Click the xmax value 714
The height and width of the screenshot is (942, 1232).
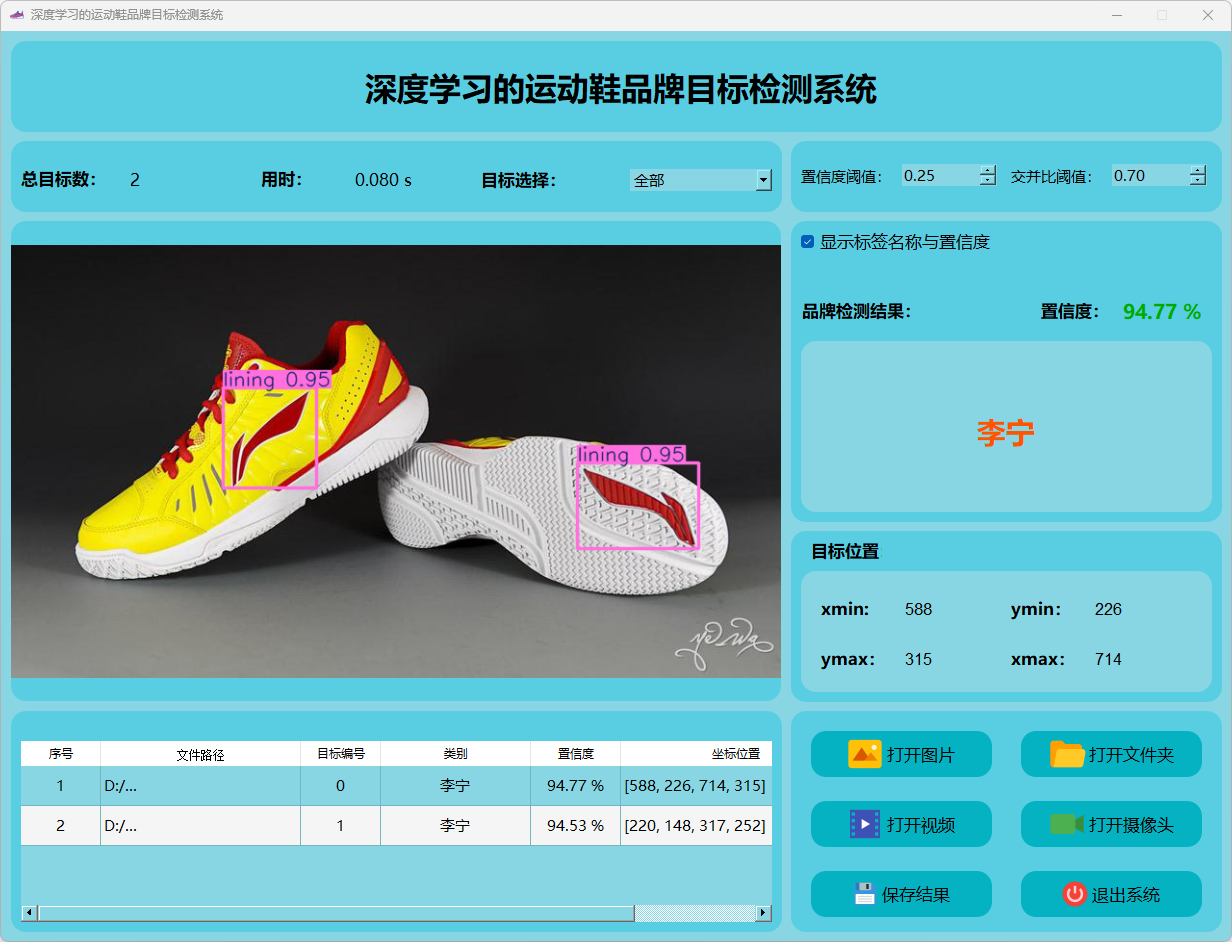1108,659
